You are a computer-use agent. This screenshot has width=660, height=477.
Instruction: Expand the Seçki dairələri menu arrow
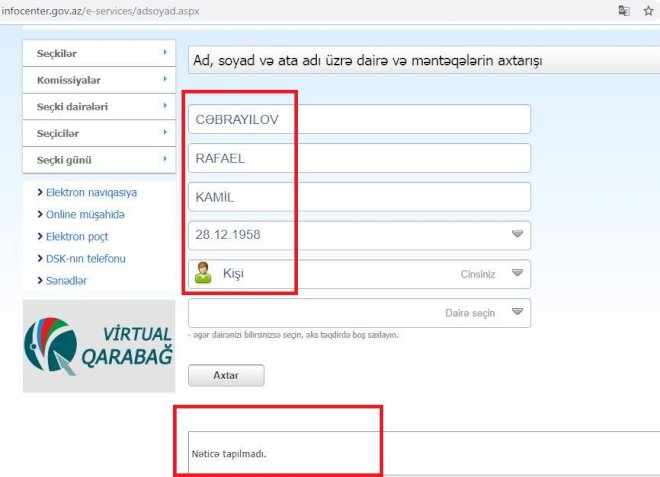coord(164,106)
